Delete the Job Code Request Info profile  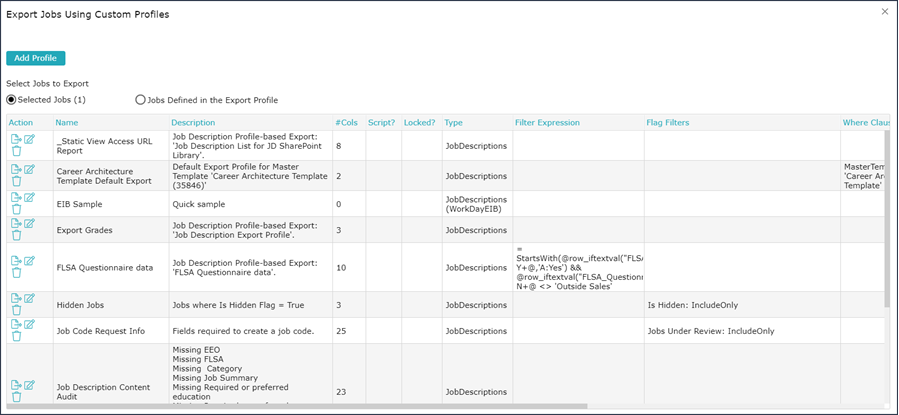coord(16,337)
